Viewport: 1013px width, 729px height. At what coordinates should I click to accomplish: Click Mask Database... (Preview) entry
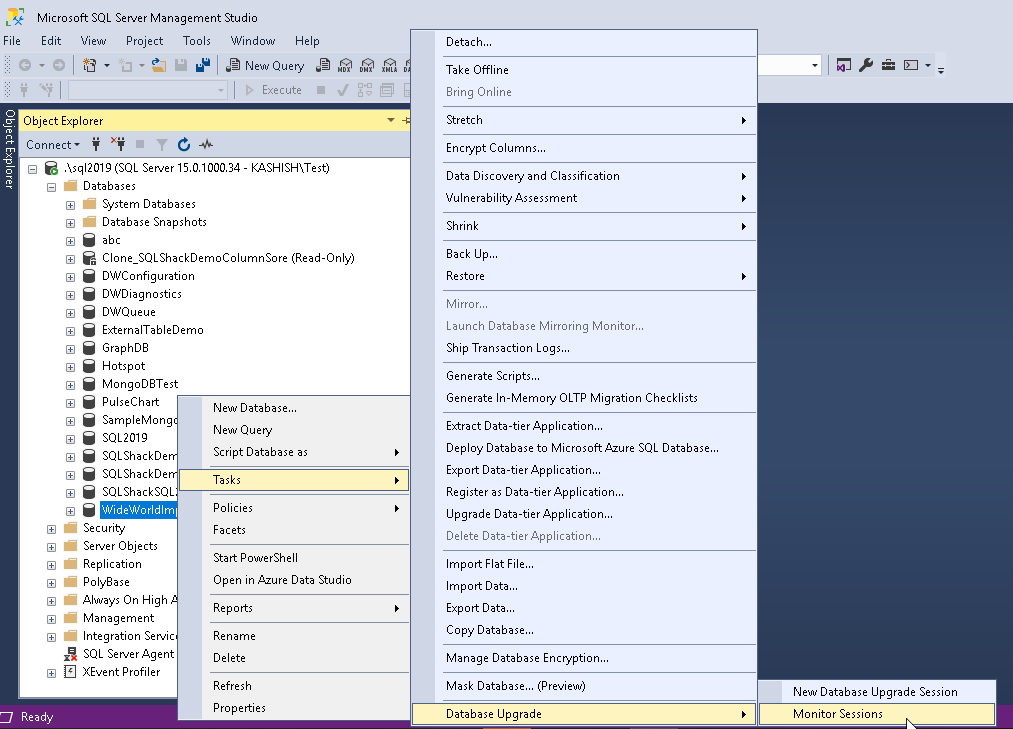583,686
